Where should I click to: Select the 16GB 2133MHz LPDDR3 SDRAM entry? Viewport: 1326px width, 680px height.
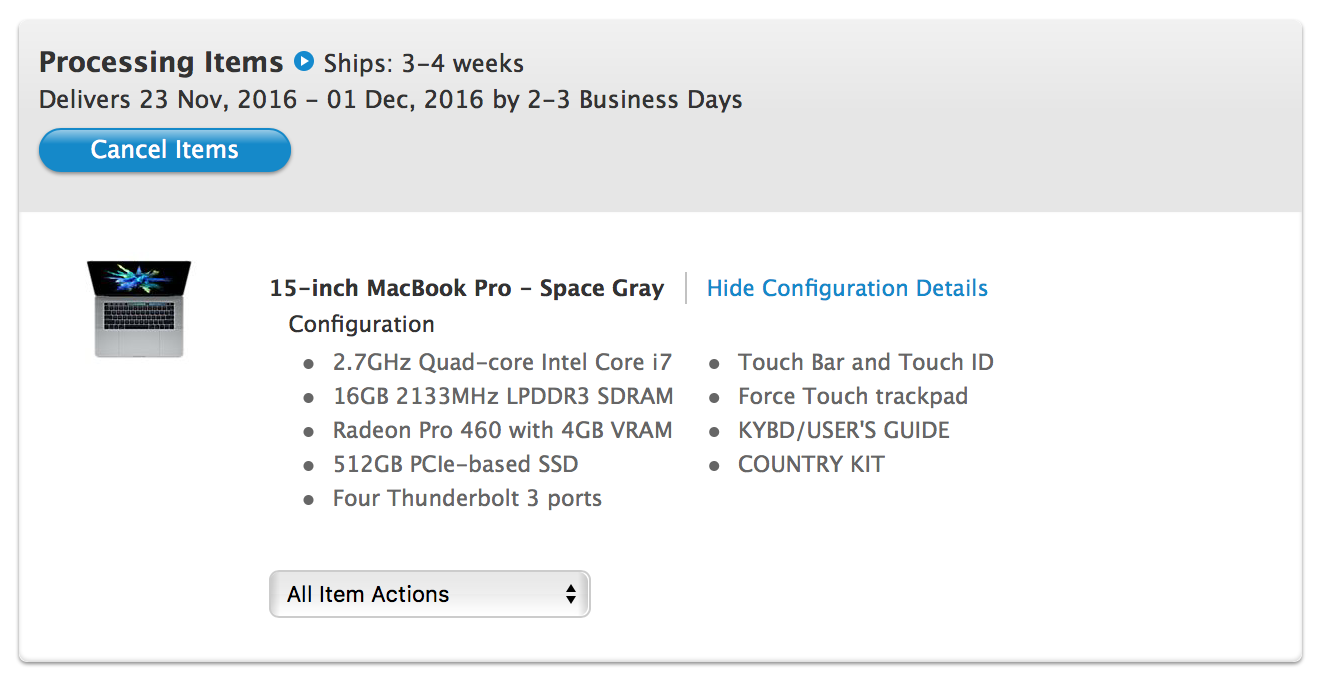click(x=502, y=396)
